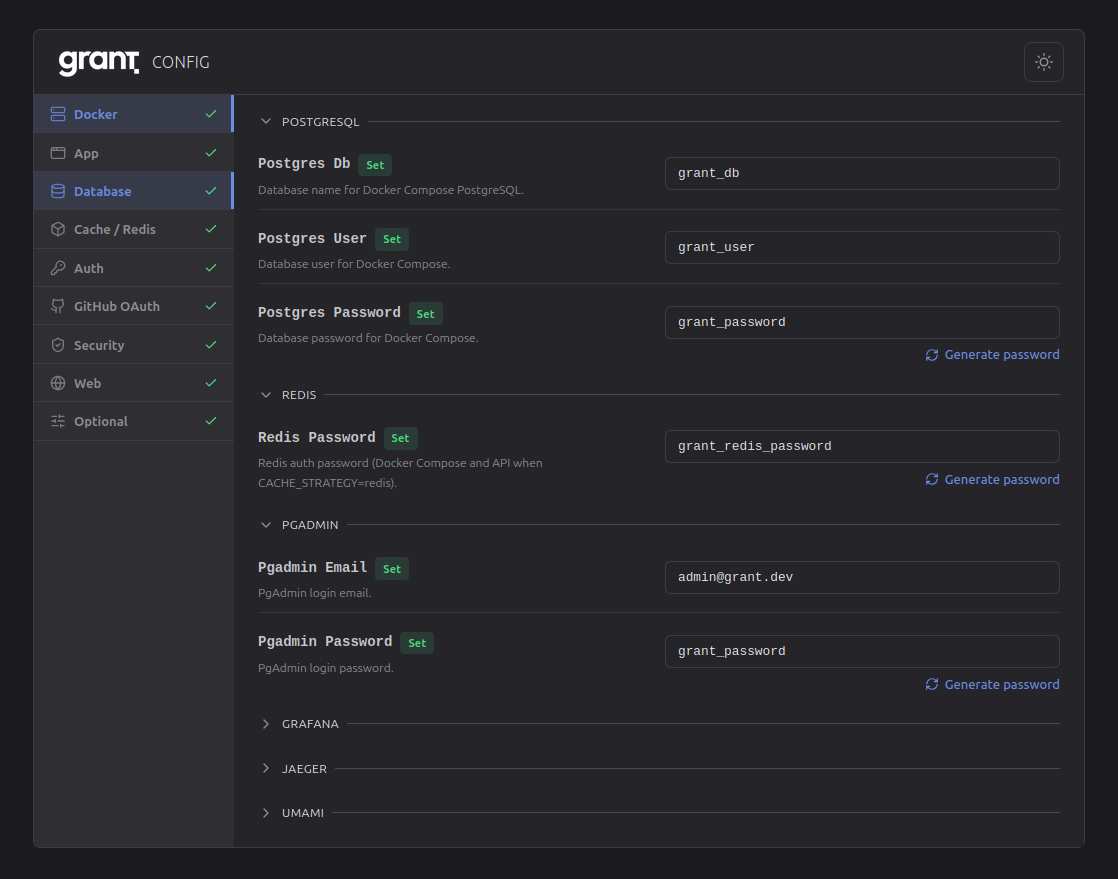Click inside the Postgres Db input field

pyautogui.click(x=861, y=173)
